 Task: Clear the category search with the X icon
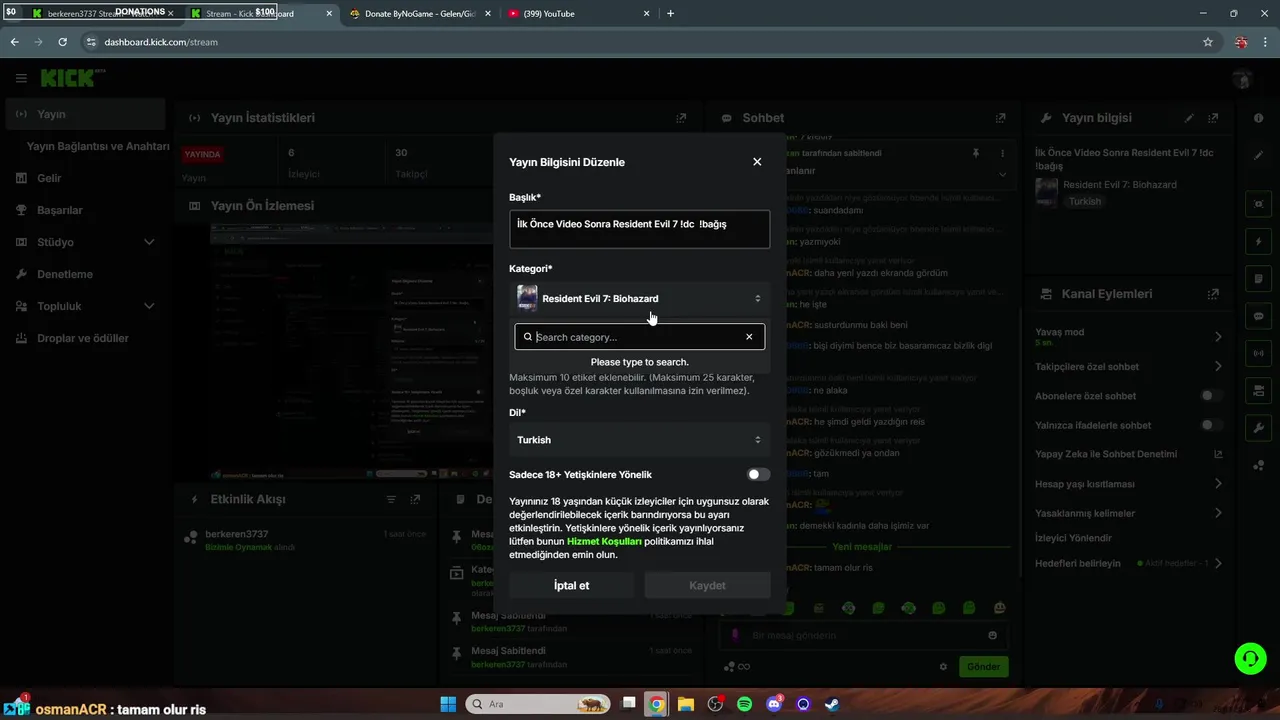(x=749, y=337)
